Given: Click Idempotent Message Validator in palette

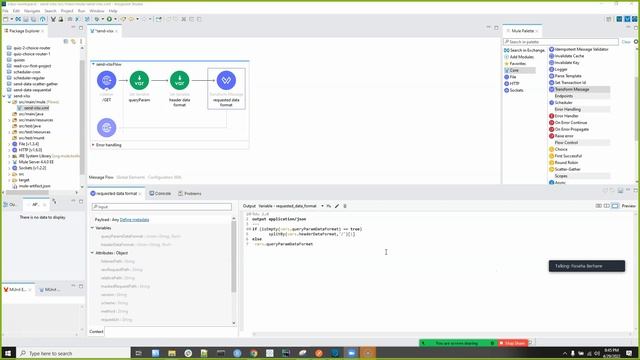Looking at the screenshot, I should [581, 49].
